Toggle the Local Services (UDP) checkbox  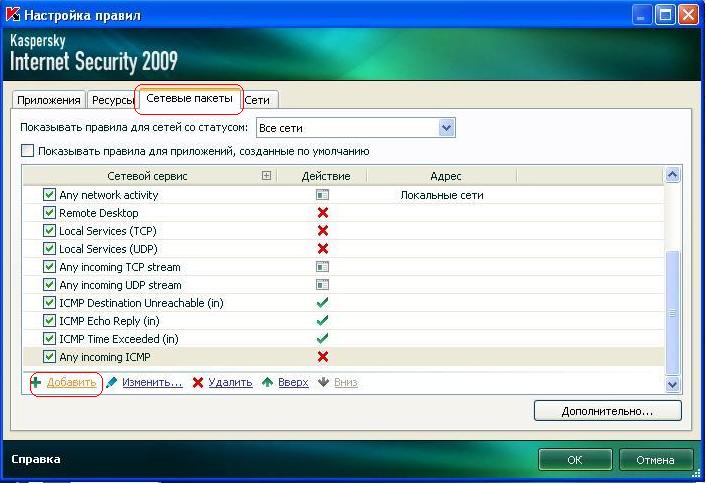49,249
